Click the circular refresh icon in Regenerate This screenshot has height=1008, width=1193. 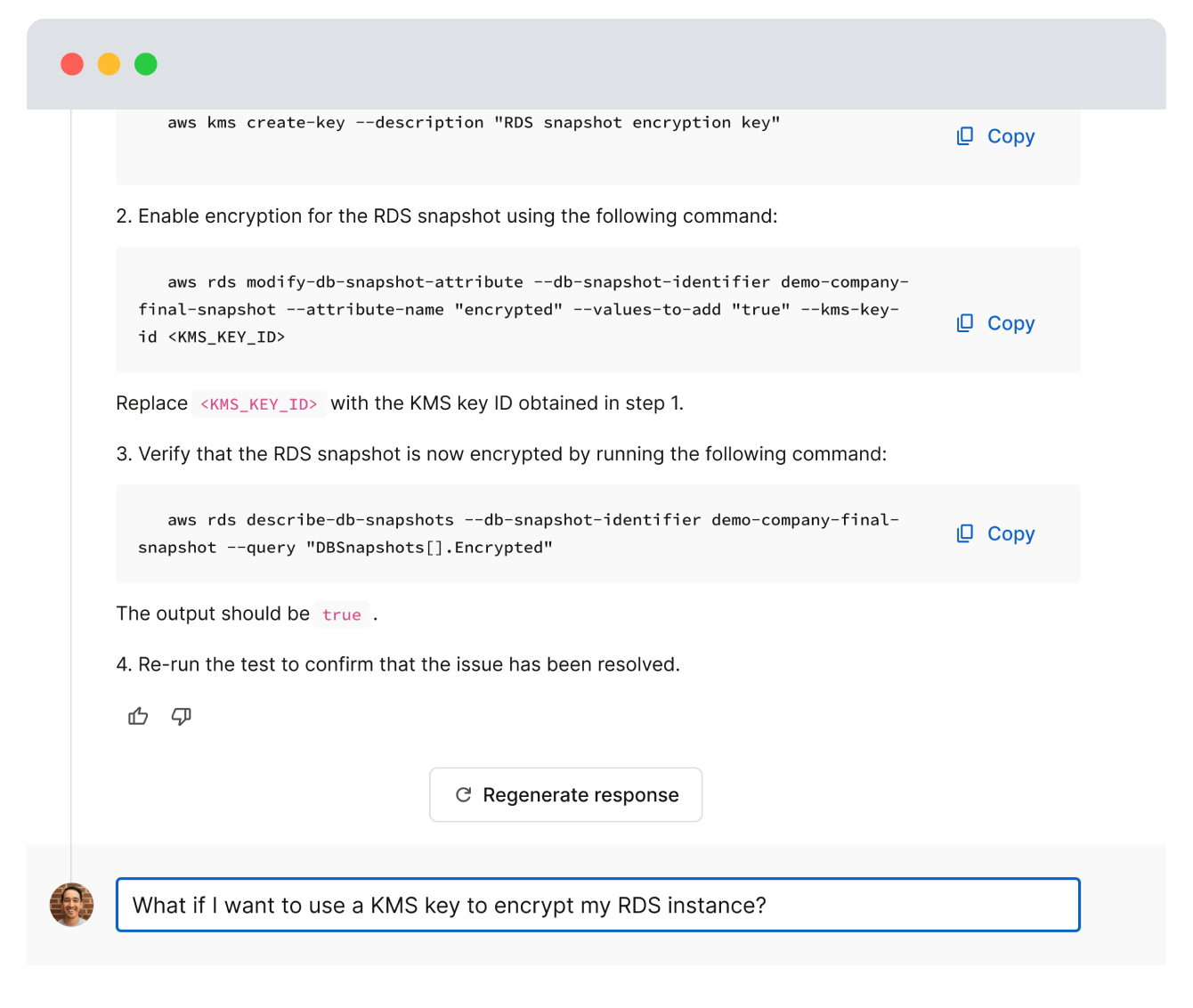pos(463,794)
